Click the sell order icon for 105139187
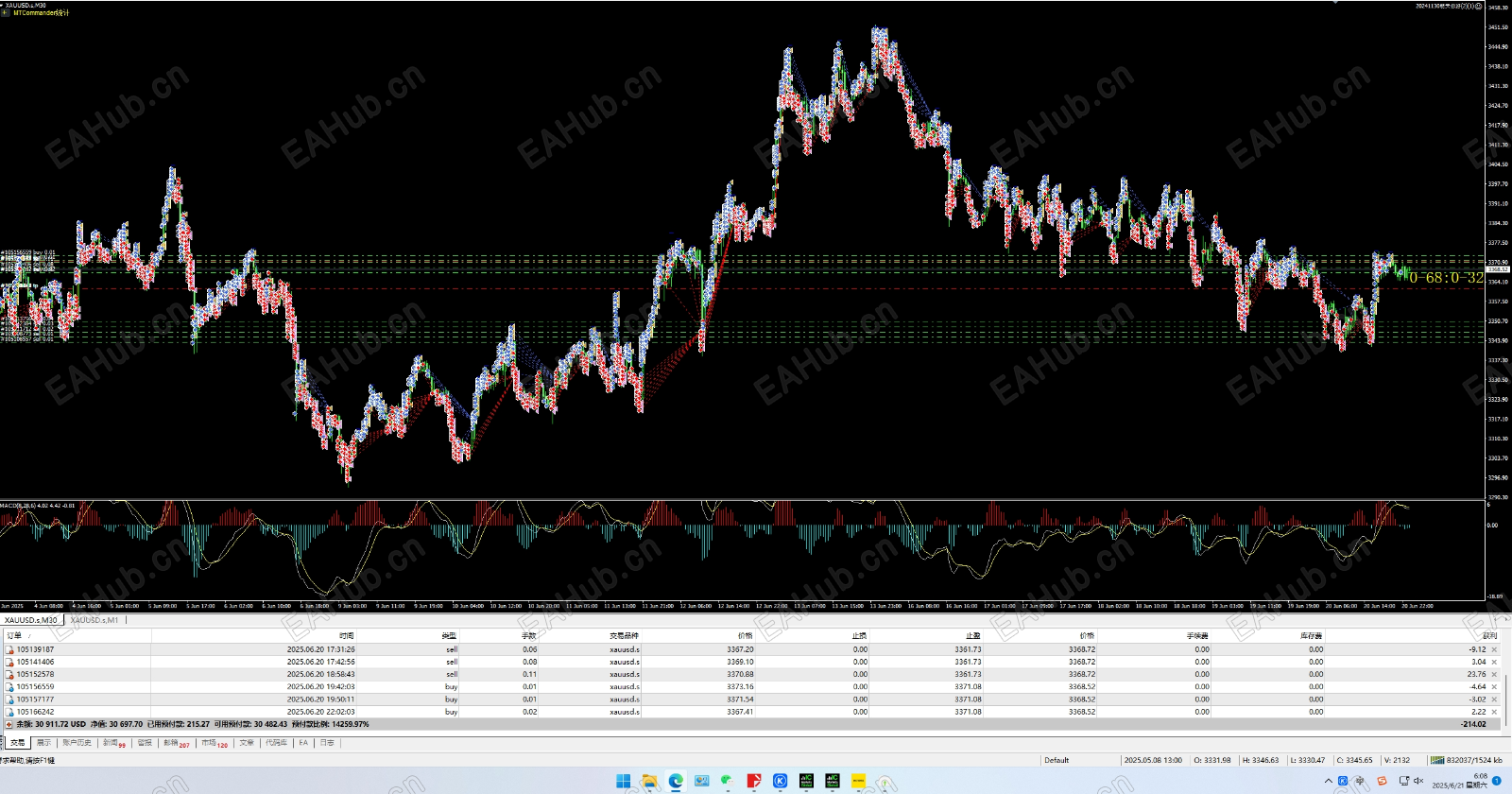 [9, 649]
